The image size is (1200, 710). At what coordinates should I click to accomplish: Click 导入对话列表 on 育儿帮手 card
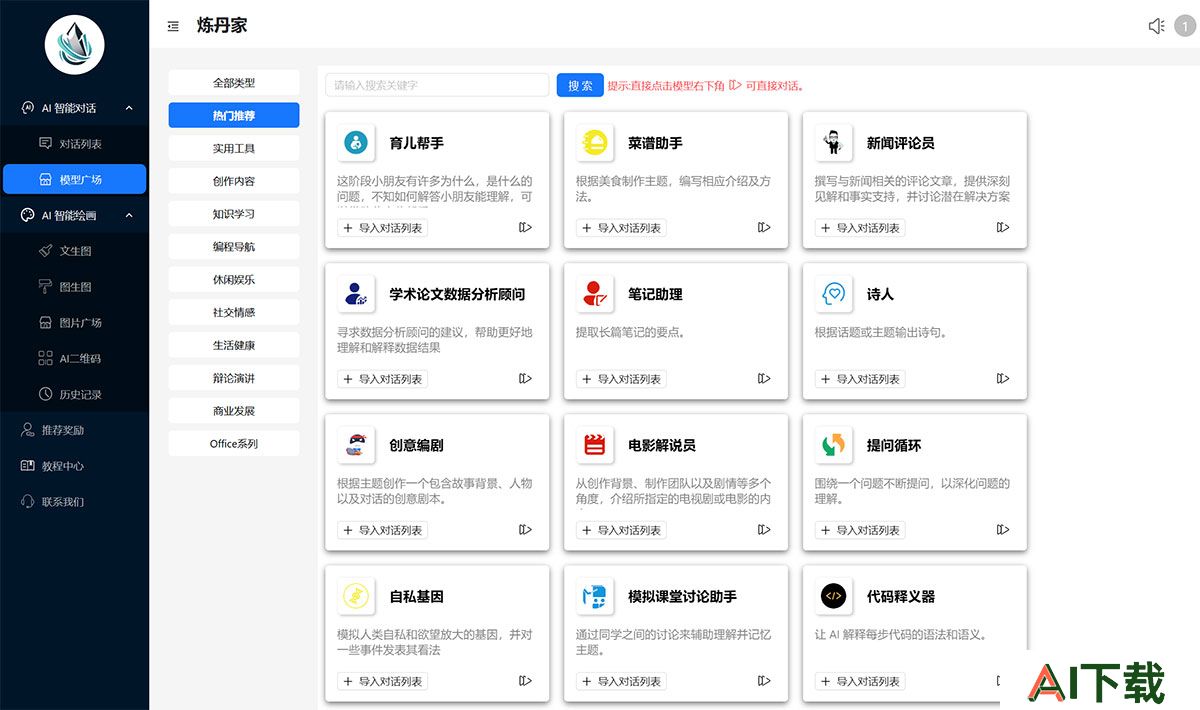click(x=382, y=228)
